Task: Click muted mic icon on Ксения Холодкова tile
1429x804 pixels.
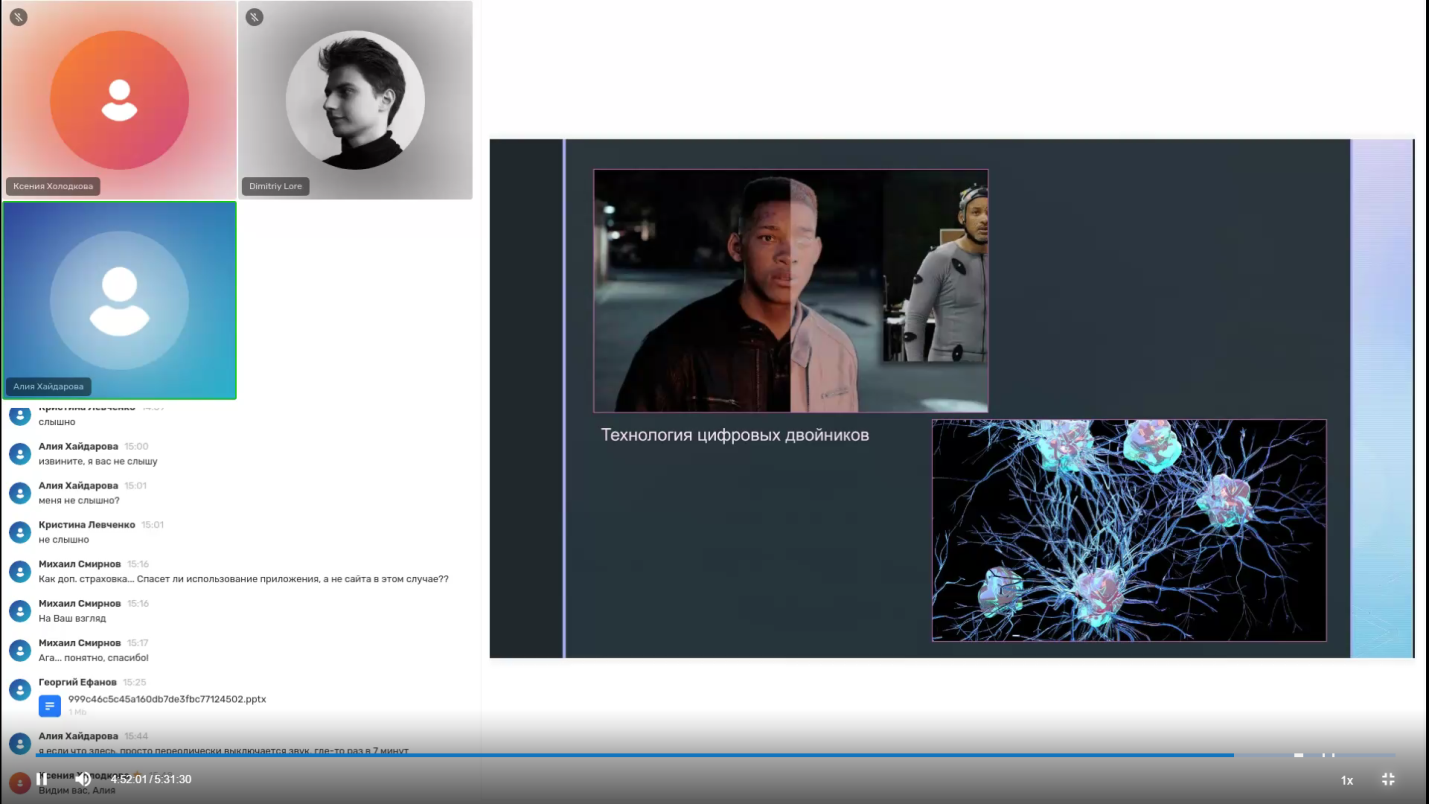Action: coord(18,17)
